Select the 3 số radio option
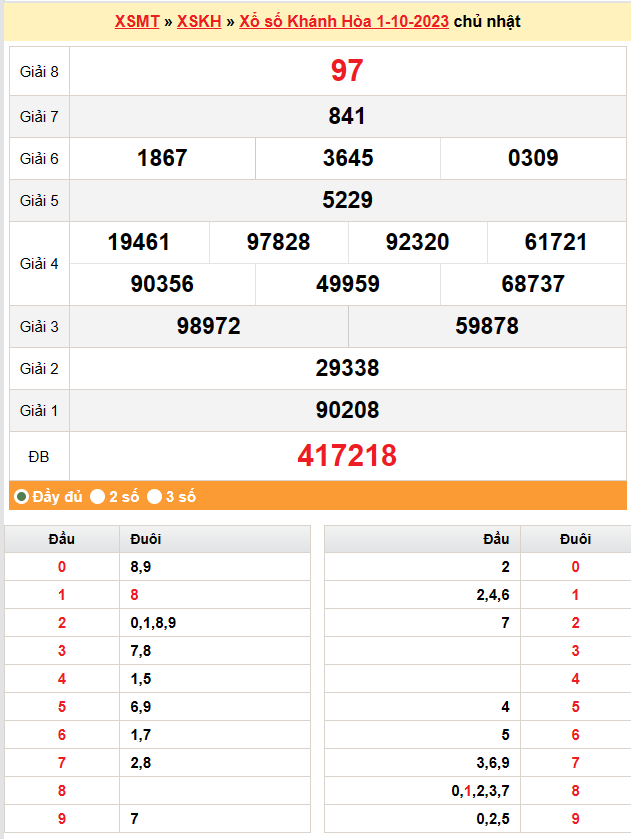The image size is (631, 839). click(155, 496)
